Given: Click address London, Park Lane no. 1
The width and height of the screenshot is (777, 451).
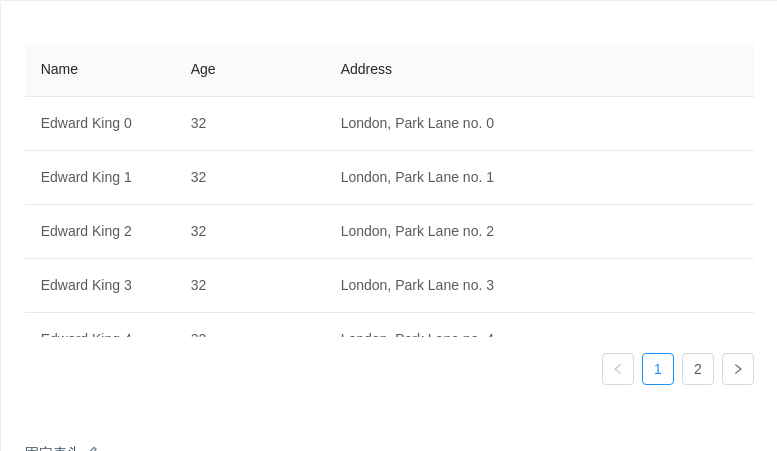Looking at the screenshot, I should (x=417, y=177).
